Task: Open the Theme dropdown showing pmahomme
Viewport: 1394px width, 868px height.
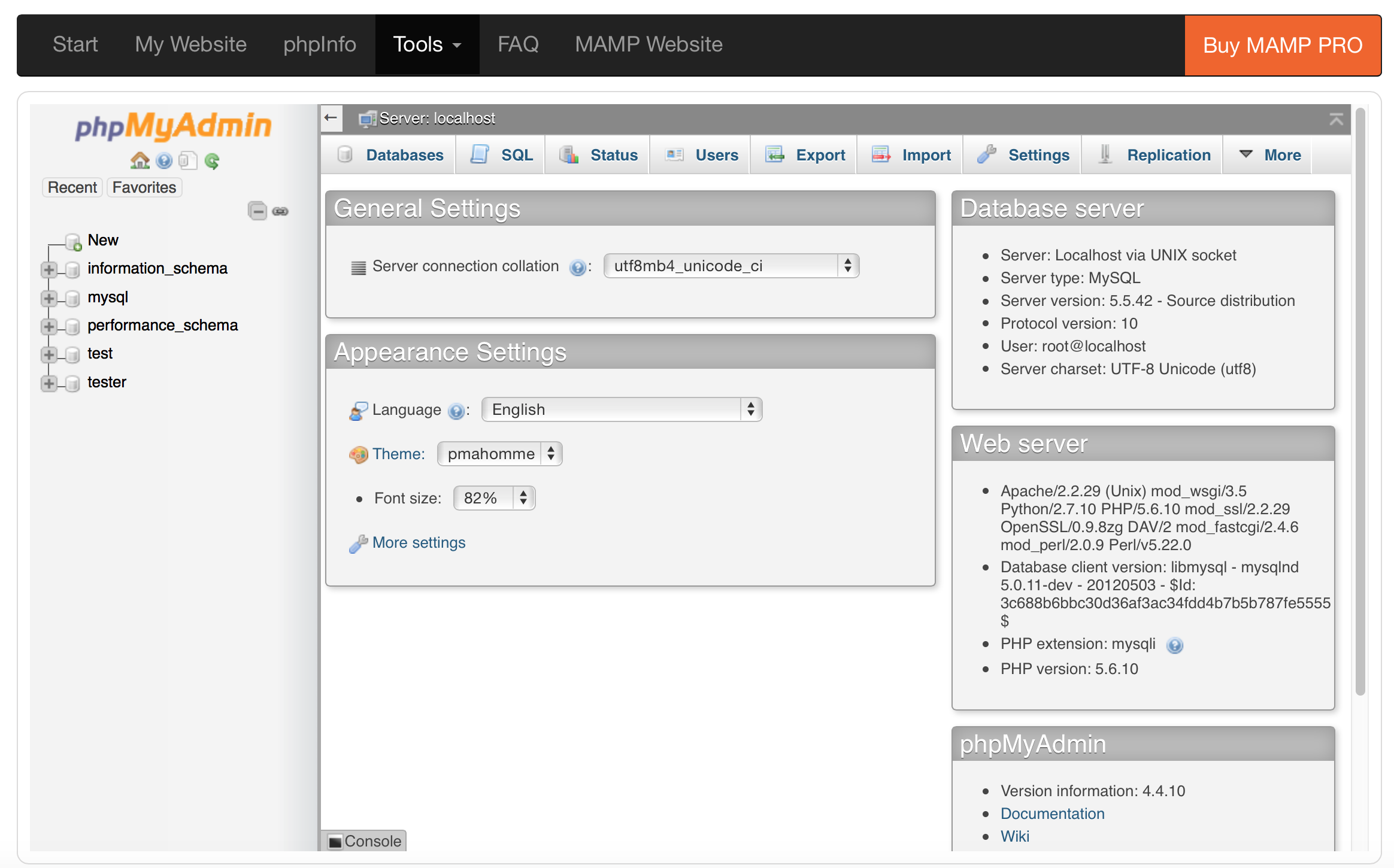Action: (x=499, y=454)
